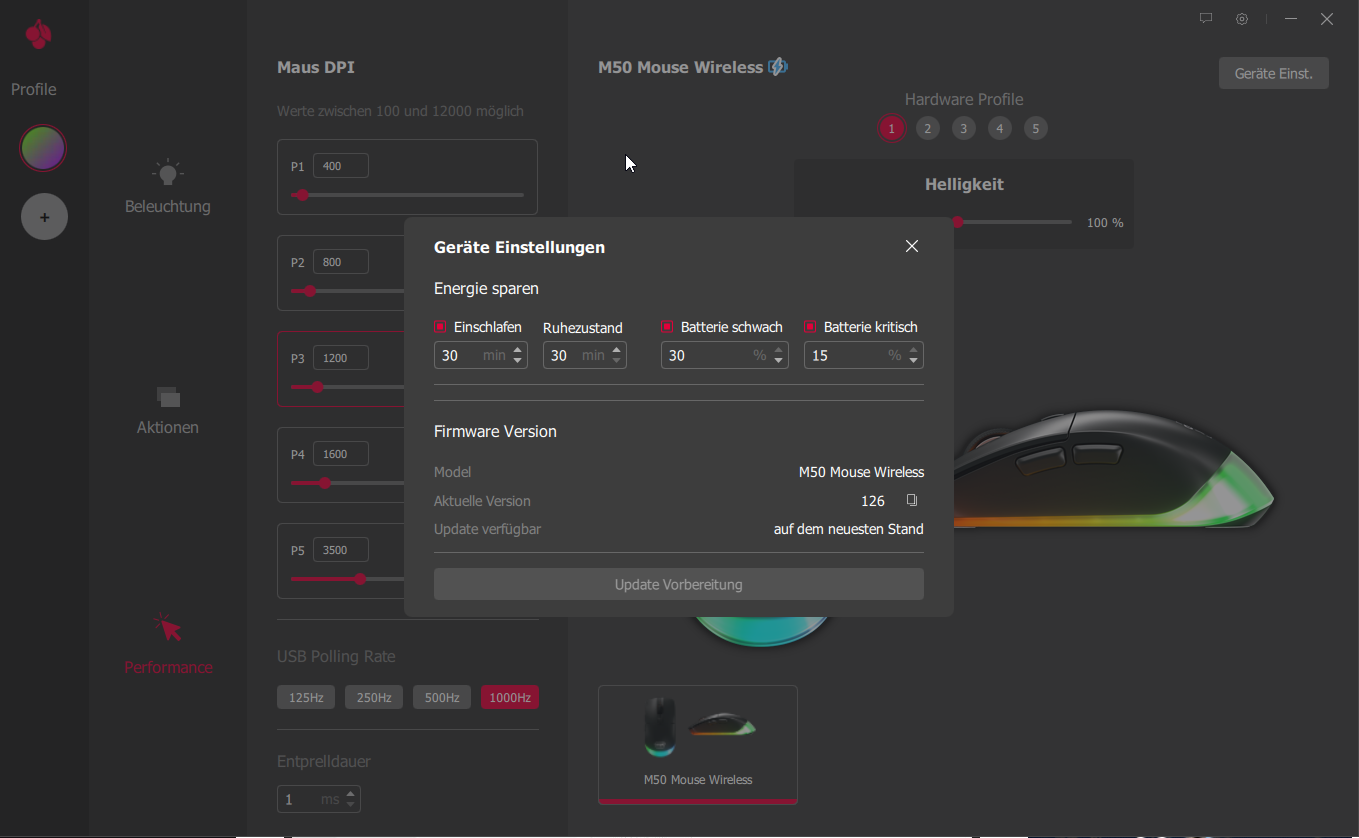This screenshot has width=1359, height=838.
Task: Click the Batterie kritisch value field
Action: tap(863, 355)
